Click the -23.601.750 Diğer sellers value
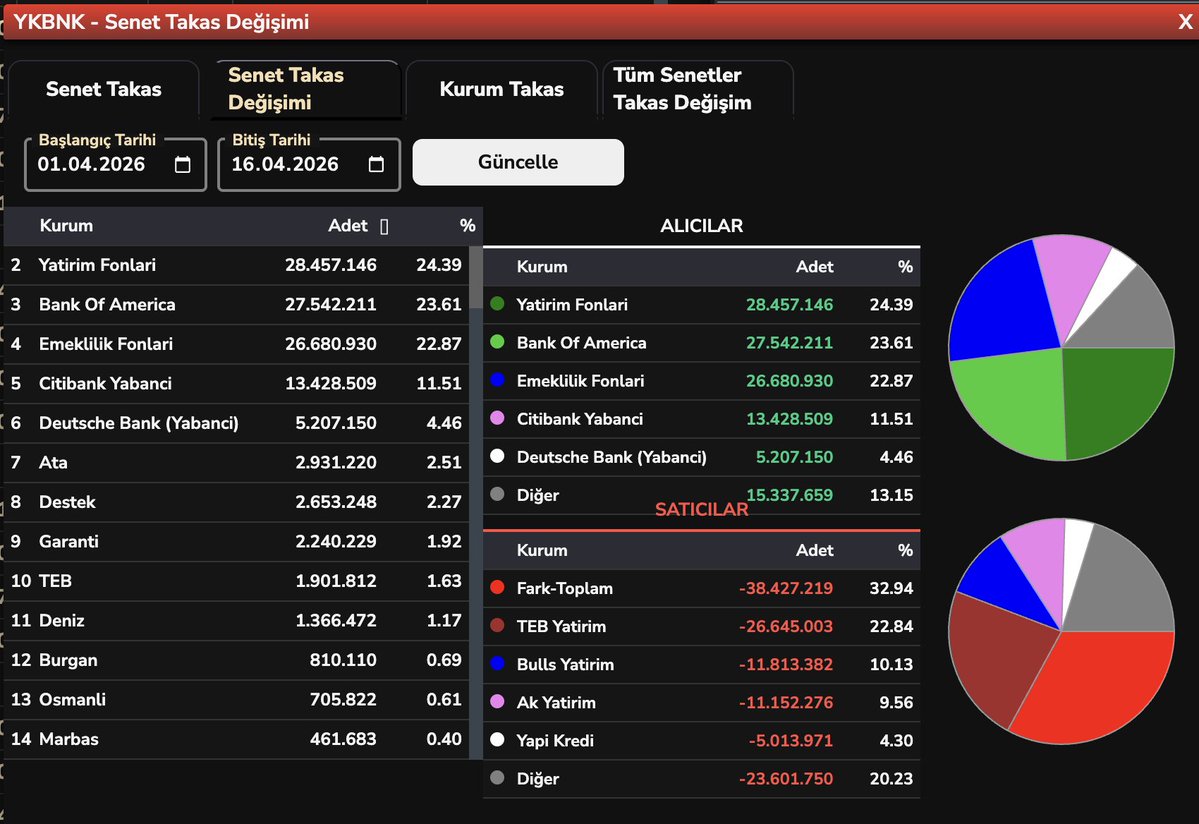This screenshot has width=1199, height=824. 785,779
